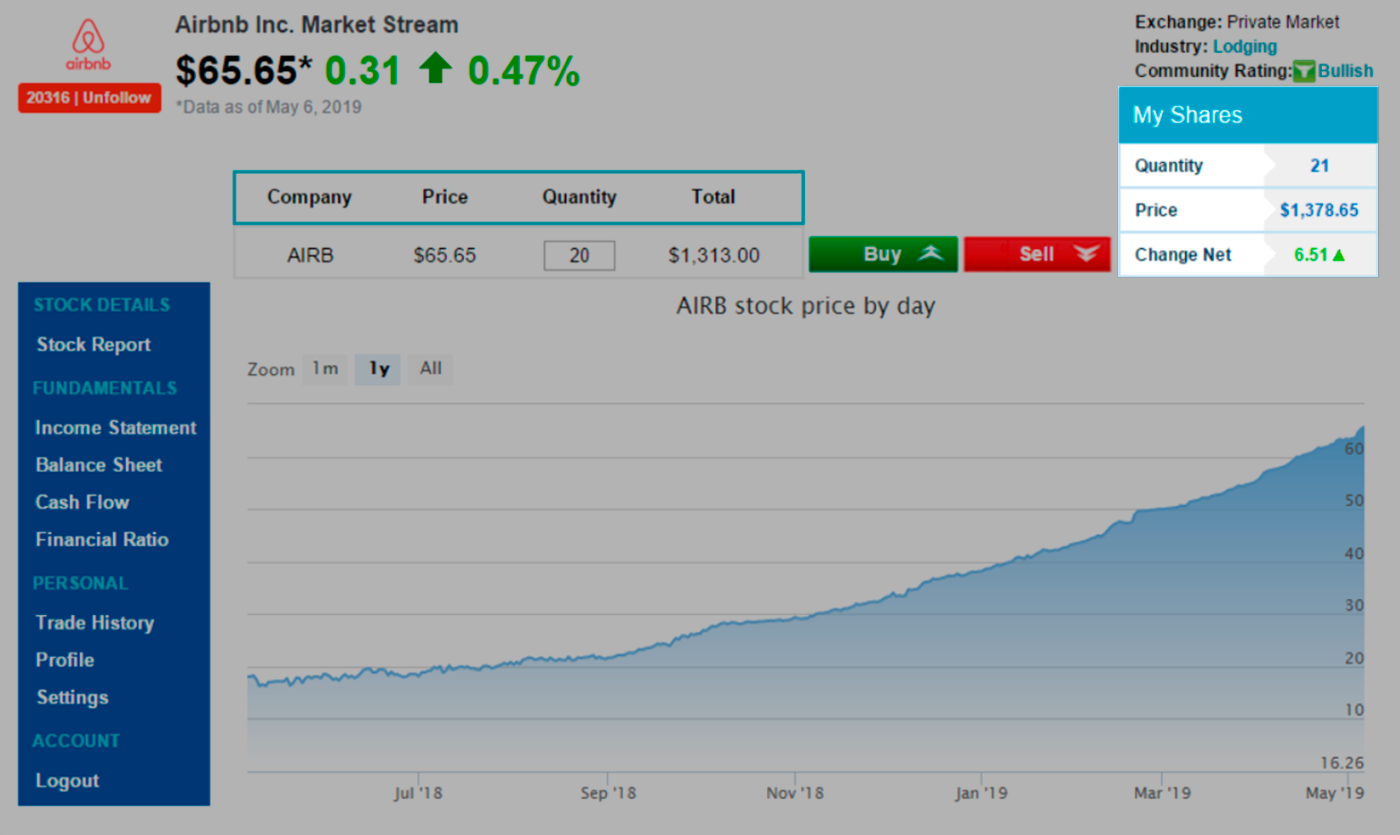The image size is (1400, 835).
Task: Click the Change Net value 6.51
Action: [1310, 255]
